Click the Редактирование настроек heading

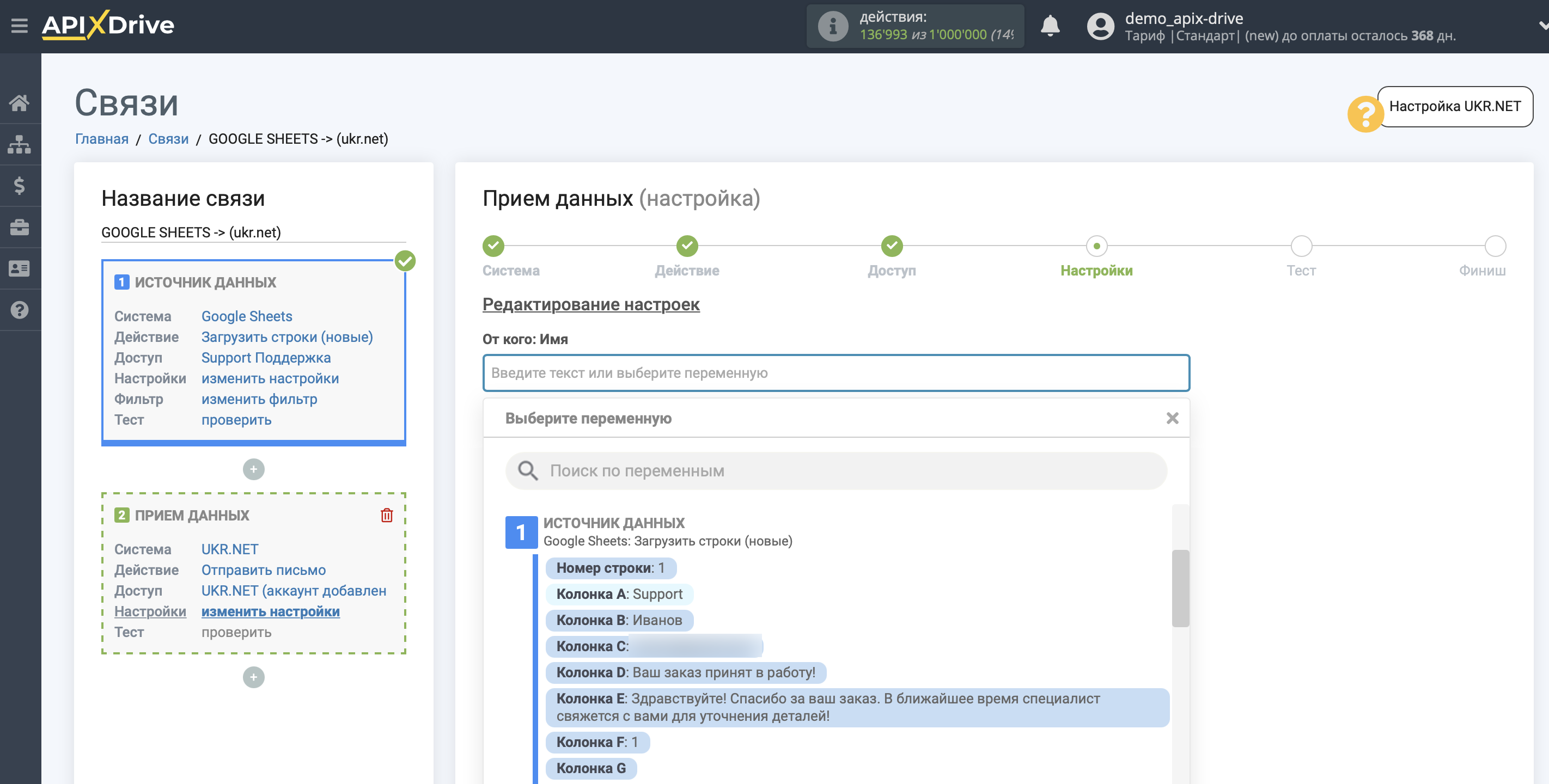pos(590,304)
